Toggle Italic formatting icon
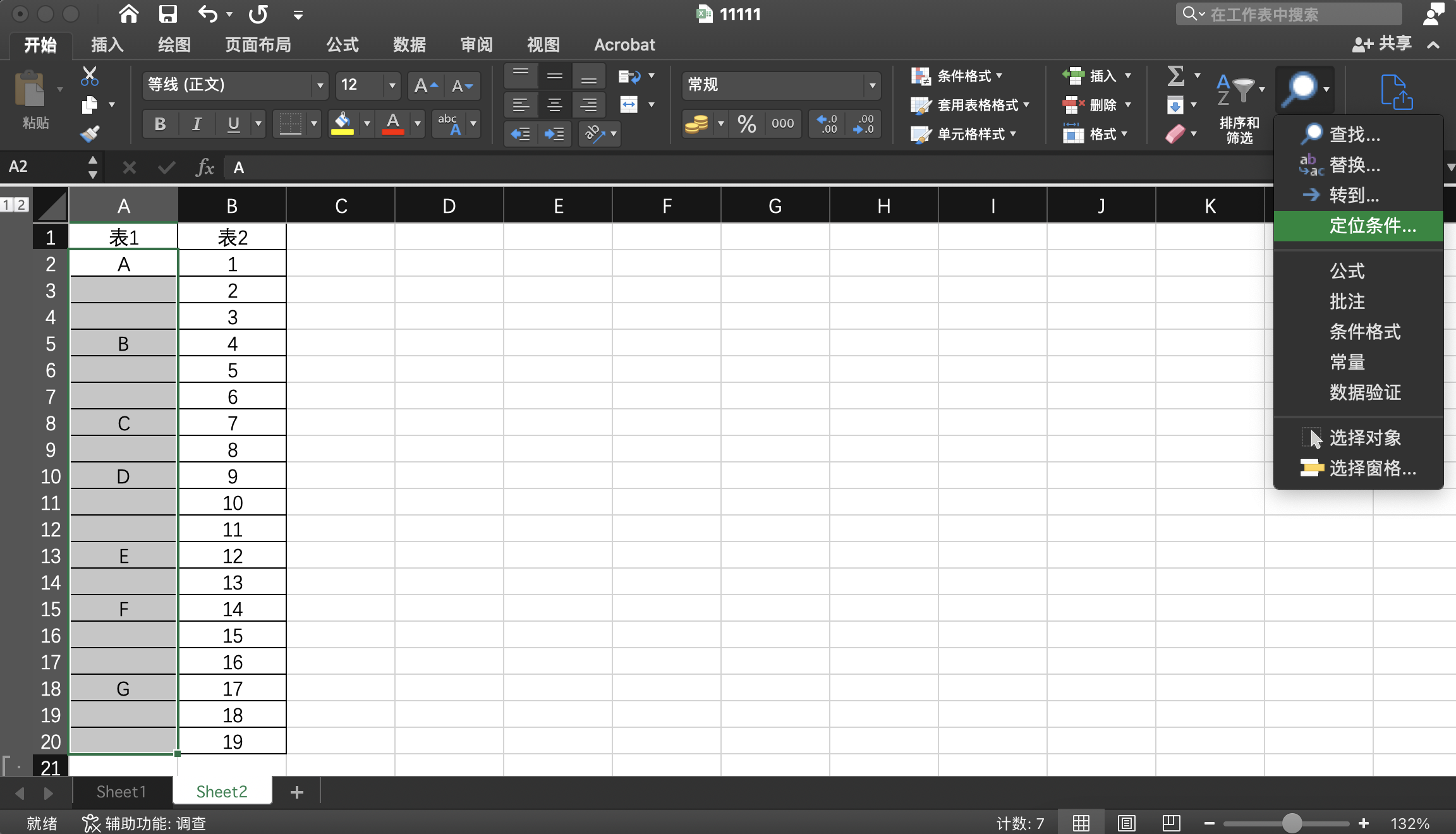 tap(197, 124)
